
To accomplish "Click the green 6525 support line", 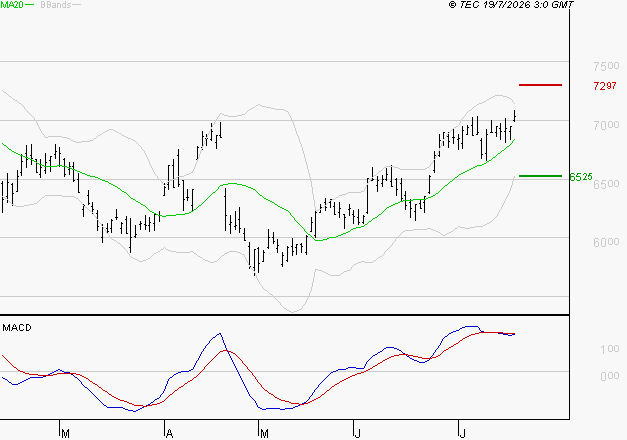I will [x=540, y=176].
